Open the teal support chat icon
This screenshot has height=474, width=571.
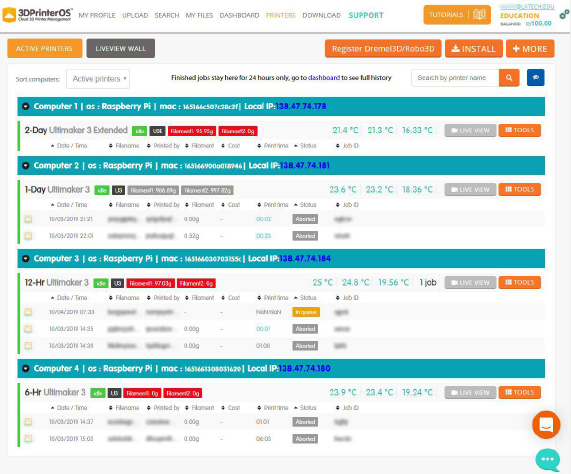click(x=547, y=460)
